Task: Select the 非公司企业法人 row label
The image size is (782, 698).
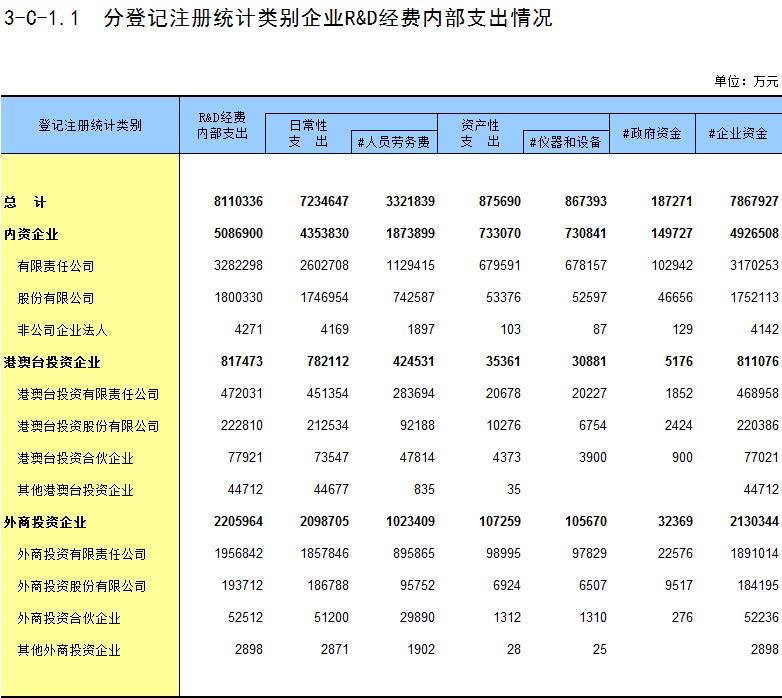Action: pyautogui.click(x=62, y=330)
